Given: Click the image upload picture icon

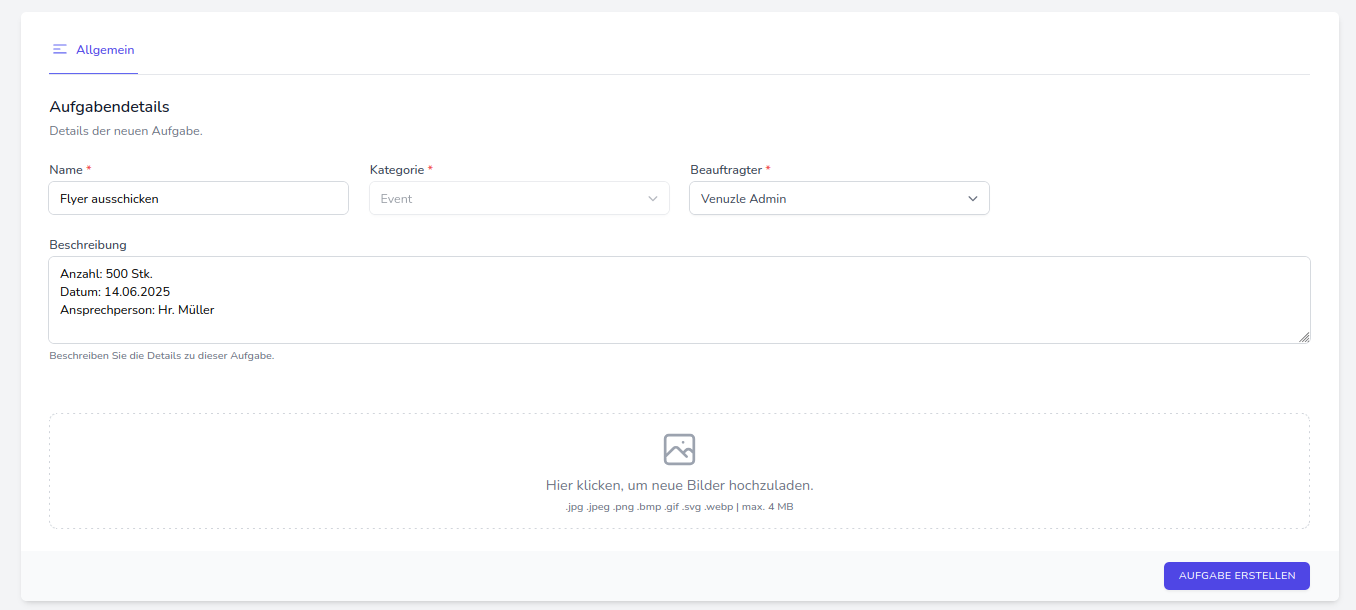Looking at the screenshot, I should click(679, 449).
